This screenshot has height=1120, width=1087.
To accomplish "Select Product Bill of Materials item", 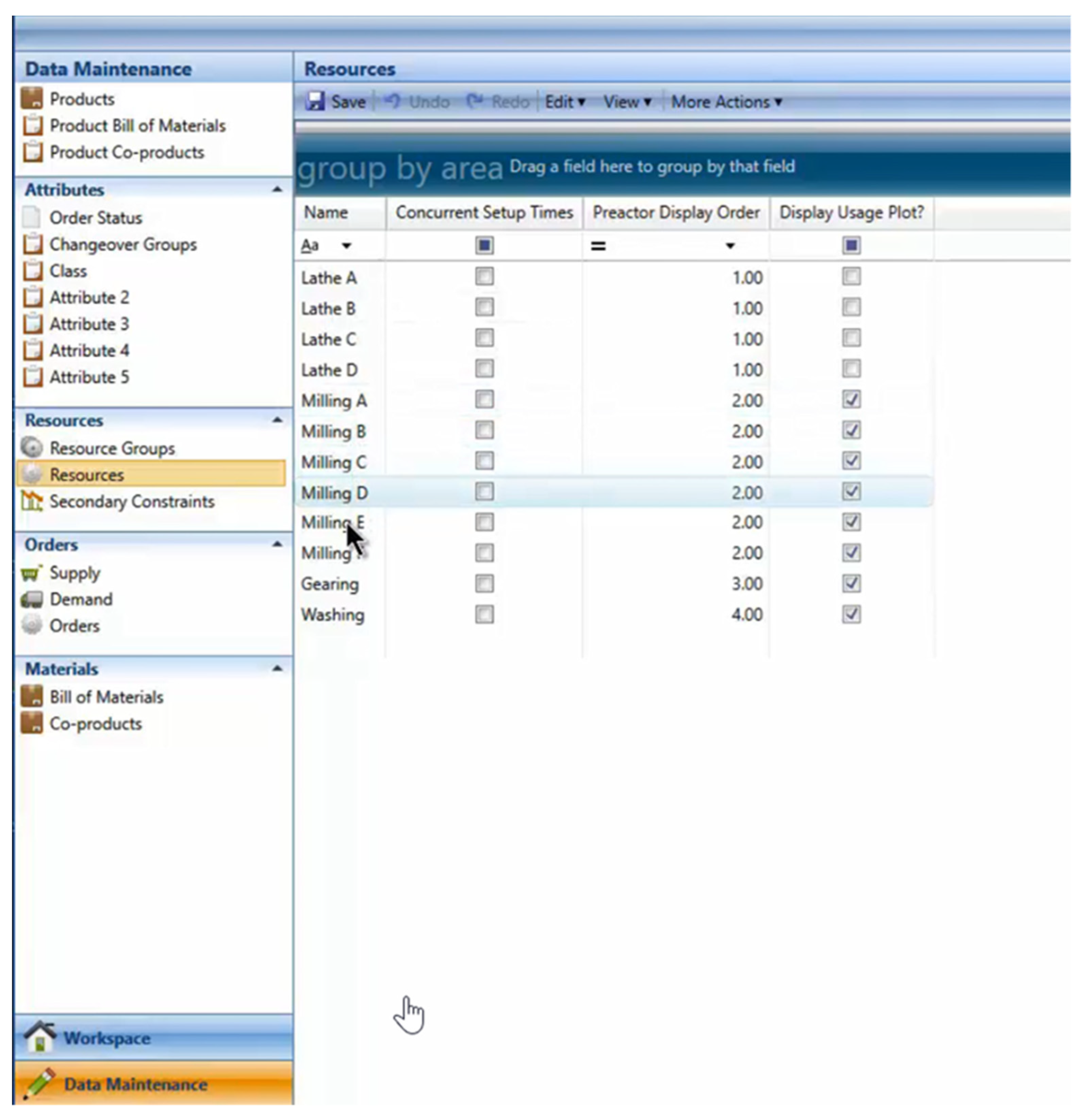I will tap(137, 126).
